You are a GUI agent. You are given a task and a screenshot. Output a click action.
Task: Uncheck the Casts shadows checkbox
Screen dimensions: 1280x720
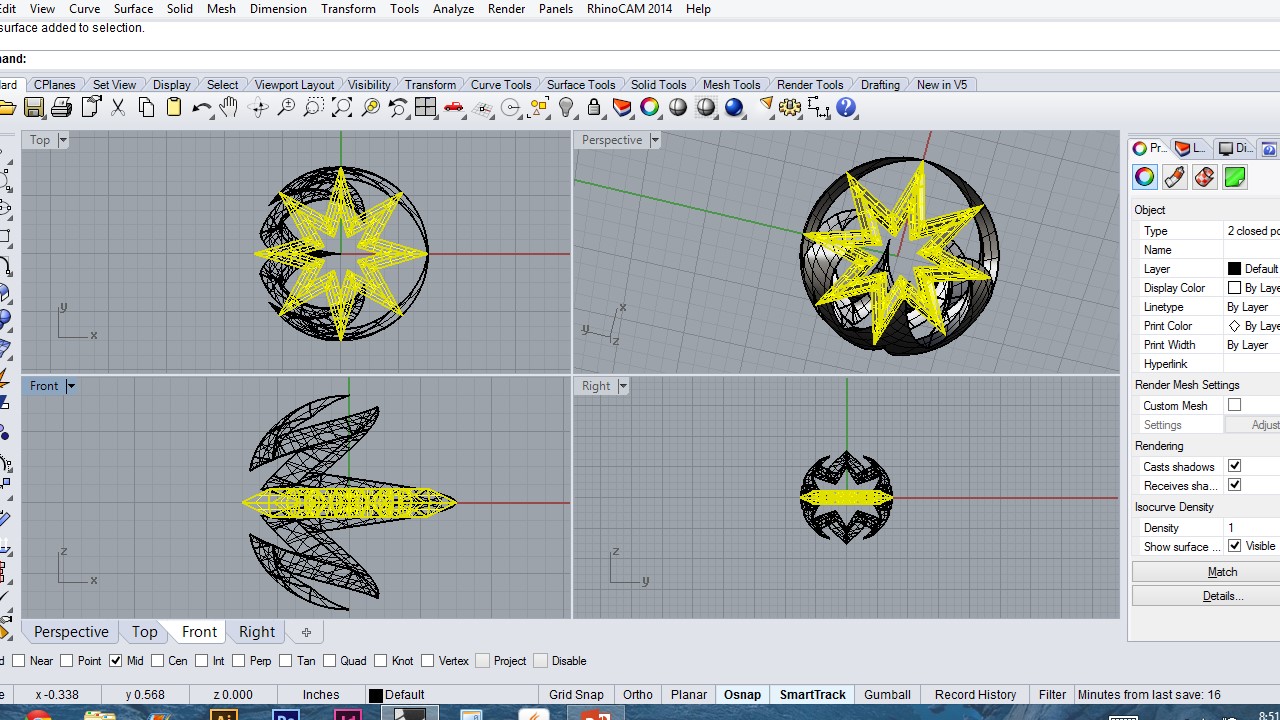click(x=1234, y=466)
